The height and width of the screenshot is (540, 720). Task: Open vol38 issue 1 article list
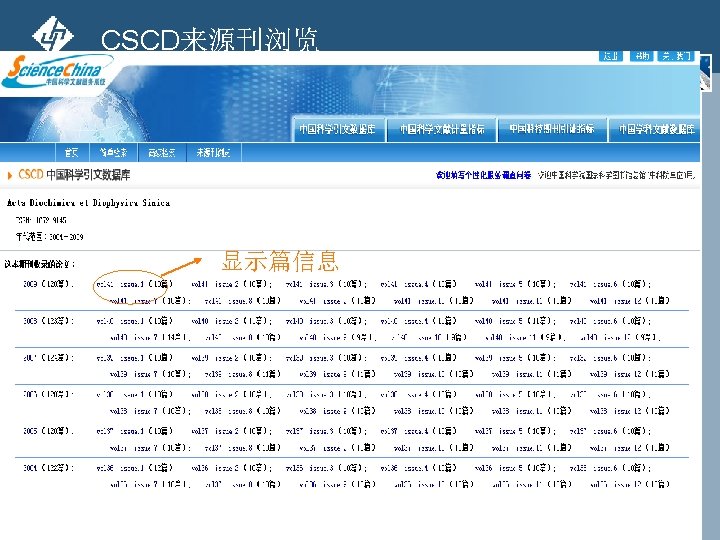coord(135,394)
